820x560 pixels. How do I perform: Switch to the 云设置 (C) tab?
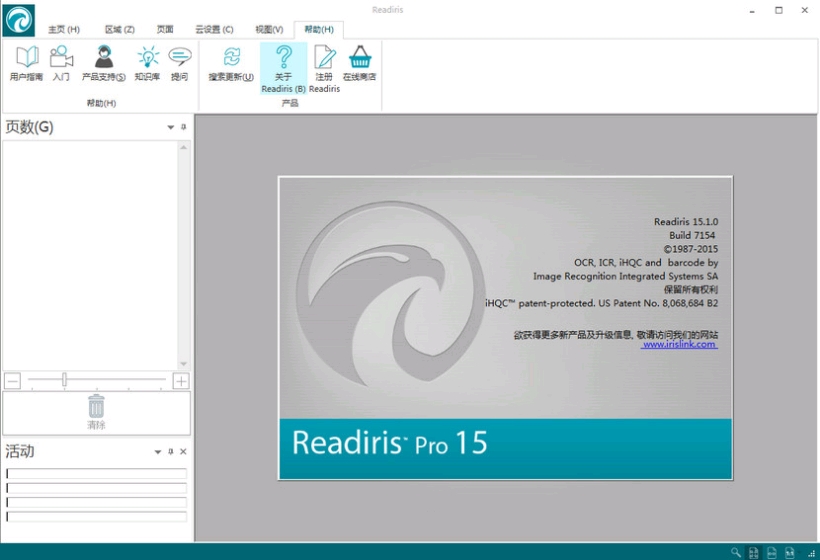pos(214,29)
